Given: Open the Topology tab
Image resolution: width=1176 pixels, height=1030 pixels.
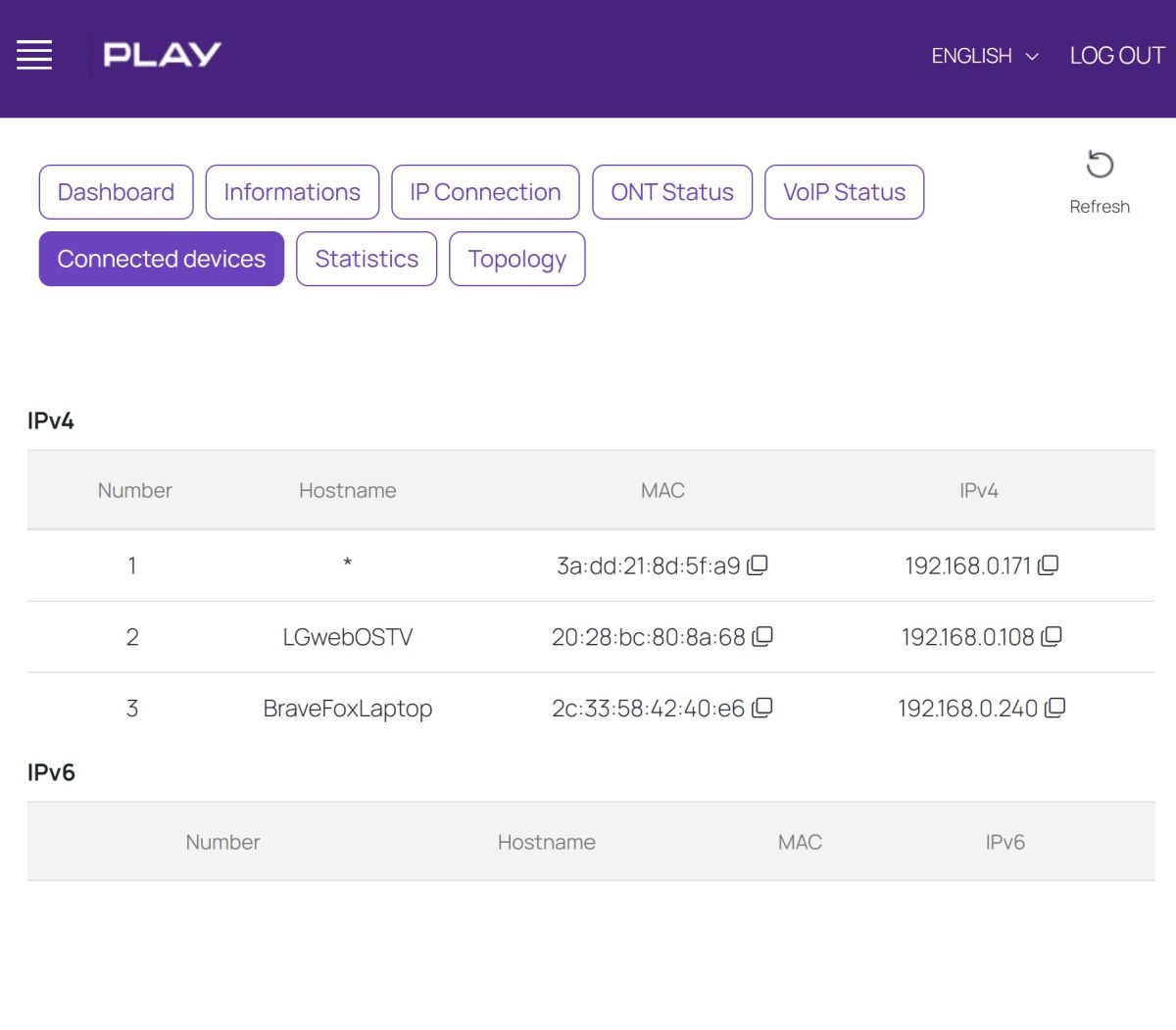Looking at the screenshot, I should tap(517, 259).
